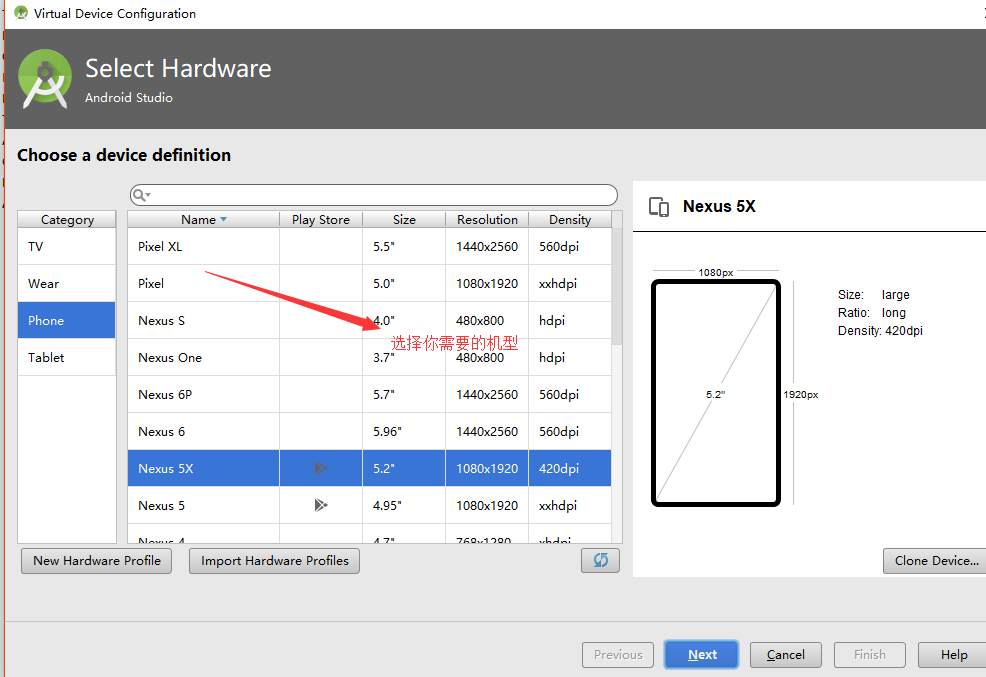Viewport: 986px width, 677px height.
Task: Click the Size: large text in preview
Action: coord(873,295)
